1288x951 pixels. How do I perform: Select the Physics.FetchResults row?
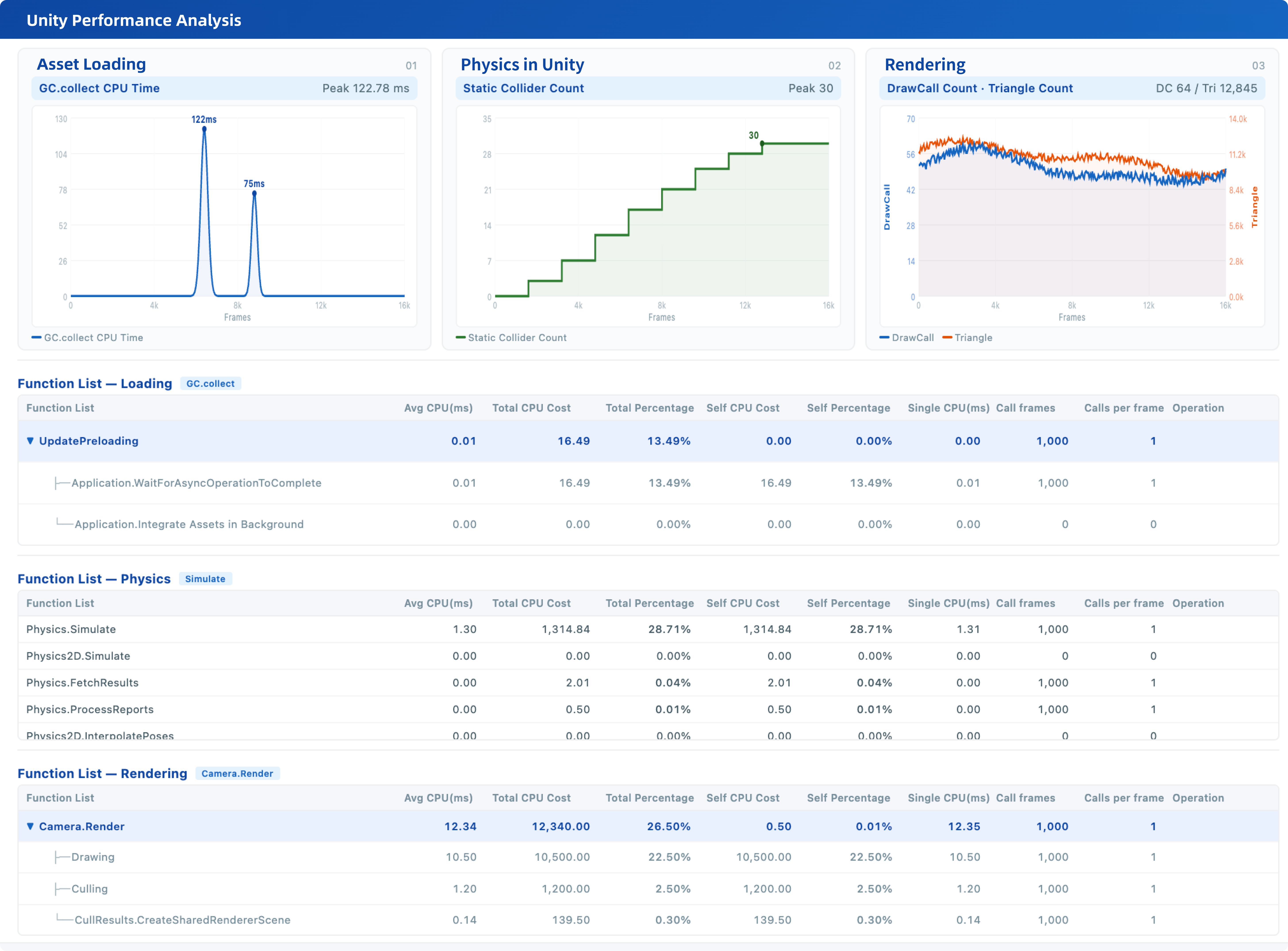coord(648,683)
